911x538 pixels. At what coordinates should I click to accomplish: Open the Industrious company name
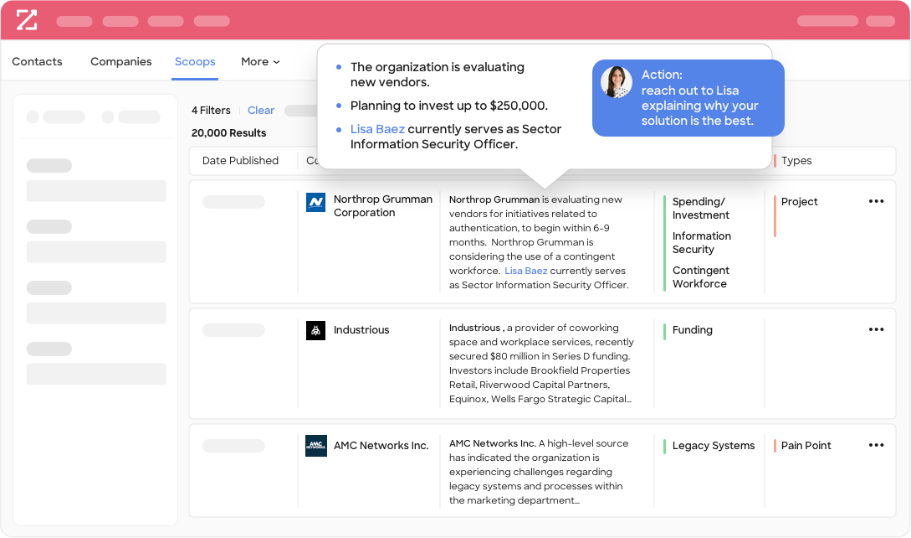[361, 330]
